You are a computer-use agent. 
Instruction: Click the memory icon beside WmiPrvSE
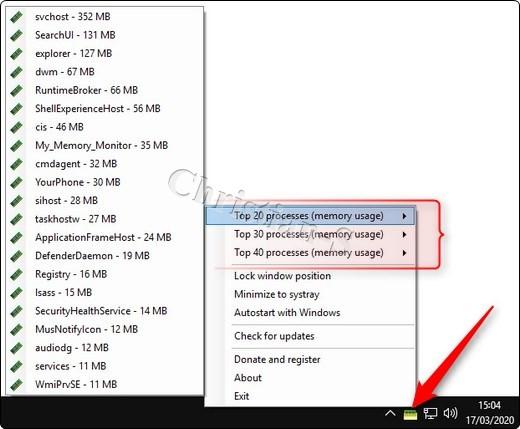(16, 384)
